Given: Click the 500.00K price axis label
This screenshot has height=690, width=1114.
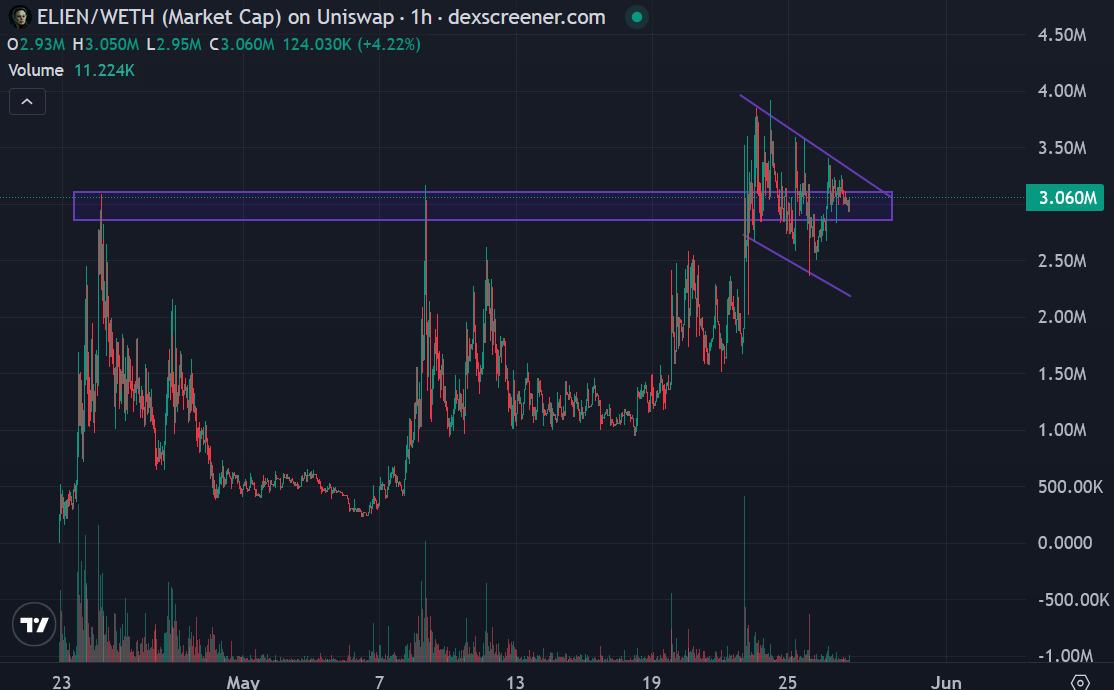Looking at the screenshot, I should click(1070, 487).
